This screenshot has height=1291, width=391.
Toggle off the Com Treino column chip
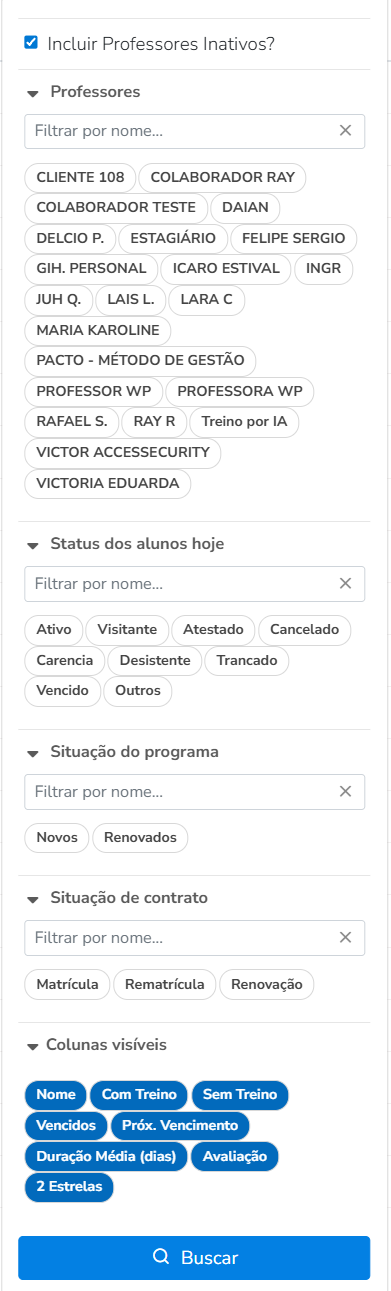(139, 1095)
